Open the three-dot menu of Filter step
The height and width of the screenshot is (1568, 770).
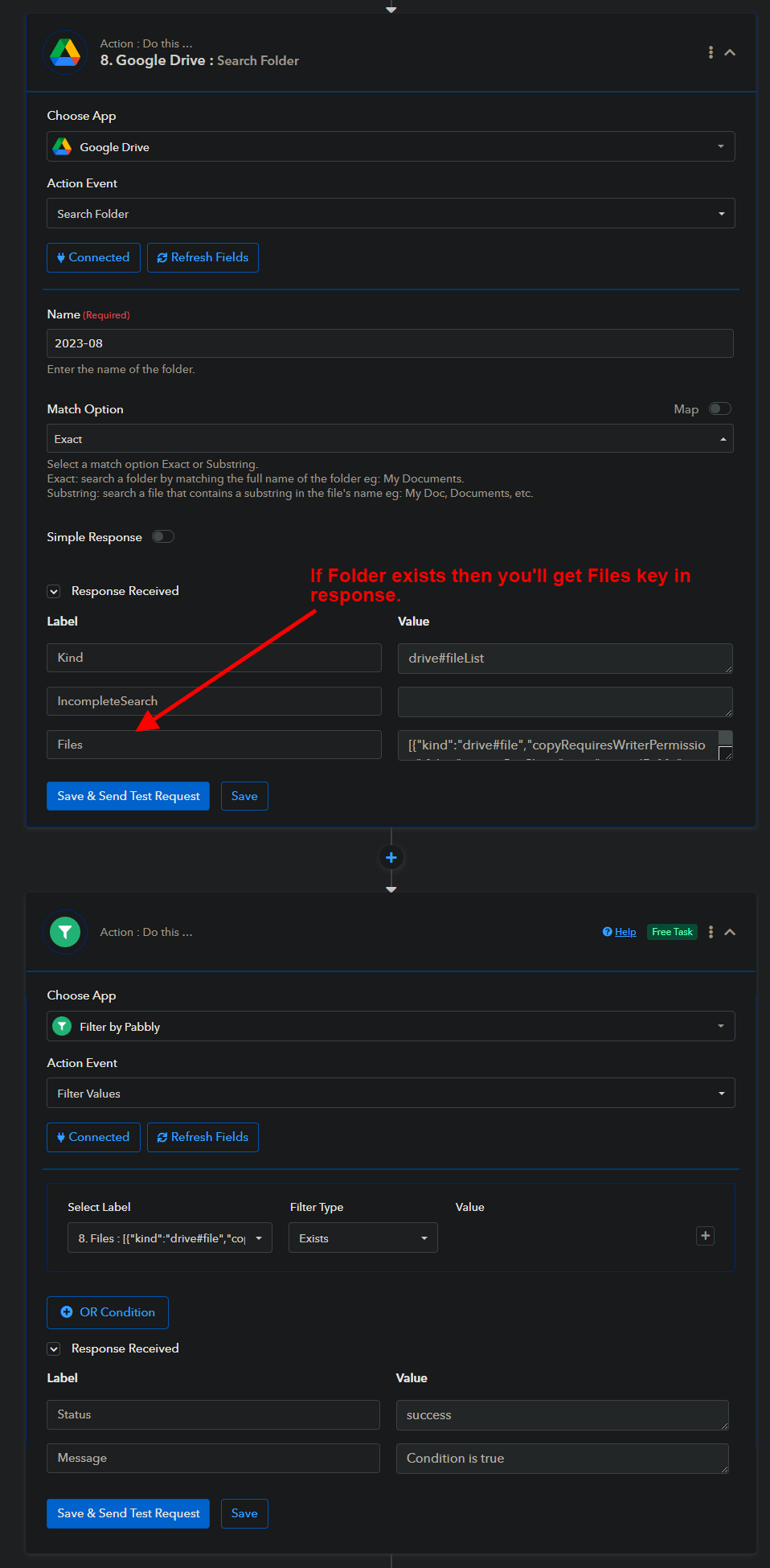coord(711,932)
